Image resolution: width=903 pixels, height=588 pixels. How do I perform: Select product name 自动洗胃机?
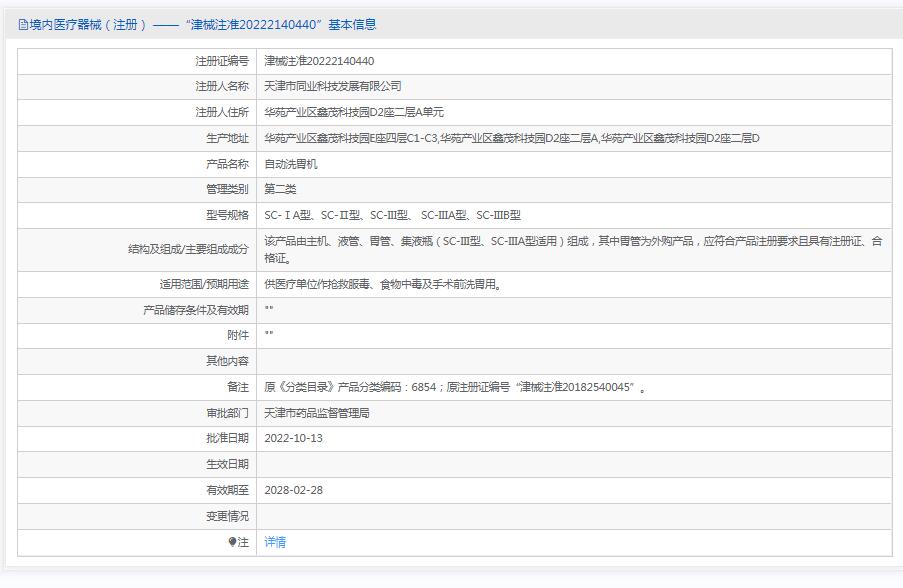[291, 164]
